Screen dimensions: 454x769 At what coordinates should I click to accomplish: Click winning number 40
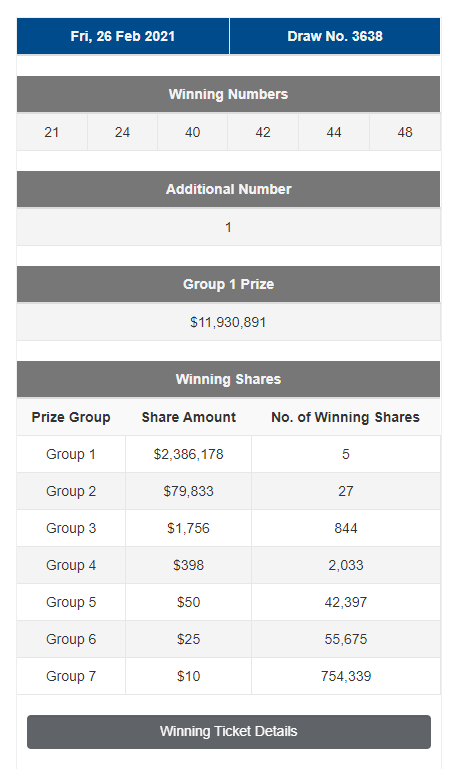(193, 132)
